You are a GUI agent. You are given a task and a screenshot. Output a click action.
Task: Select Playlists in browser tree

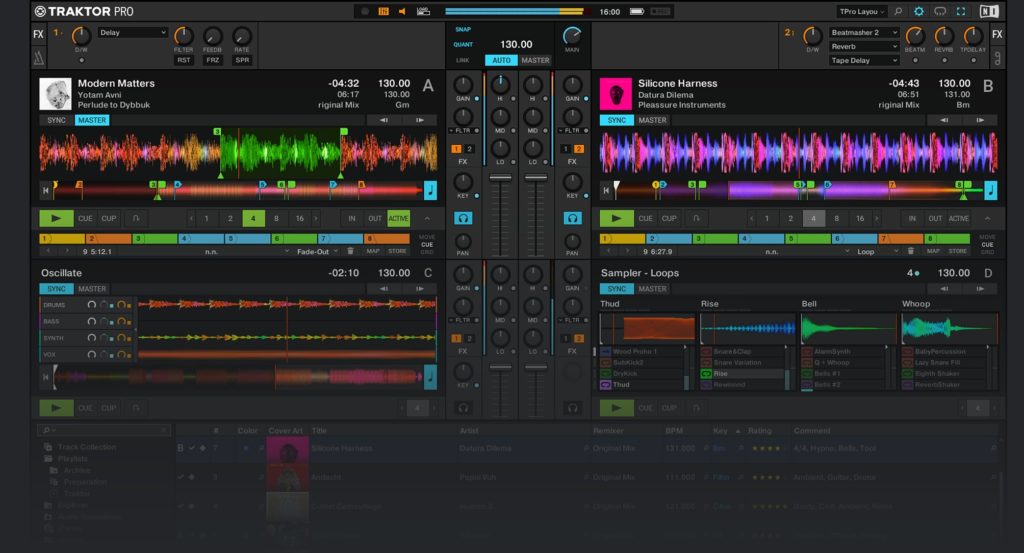click(72, 458)
